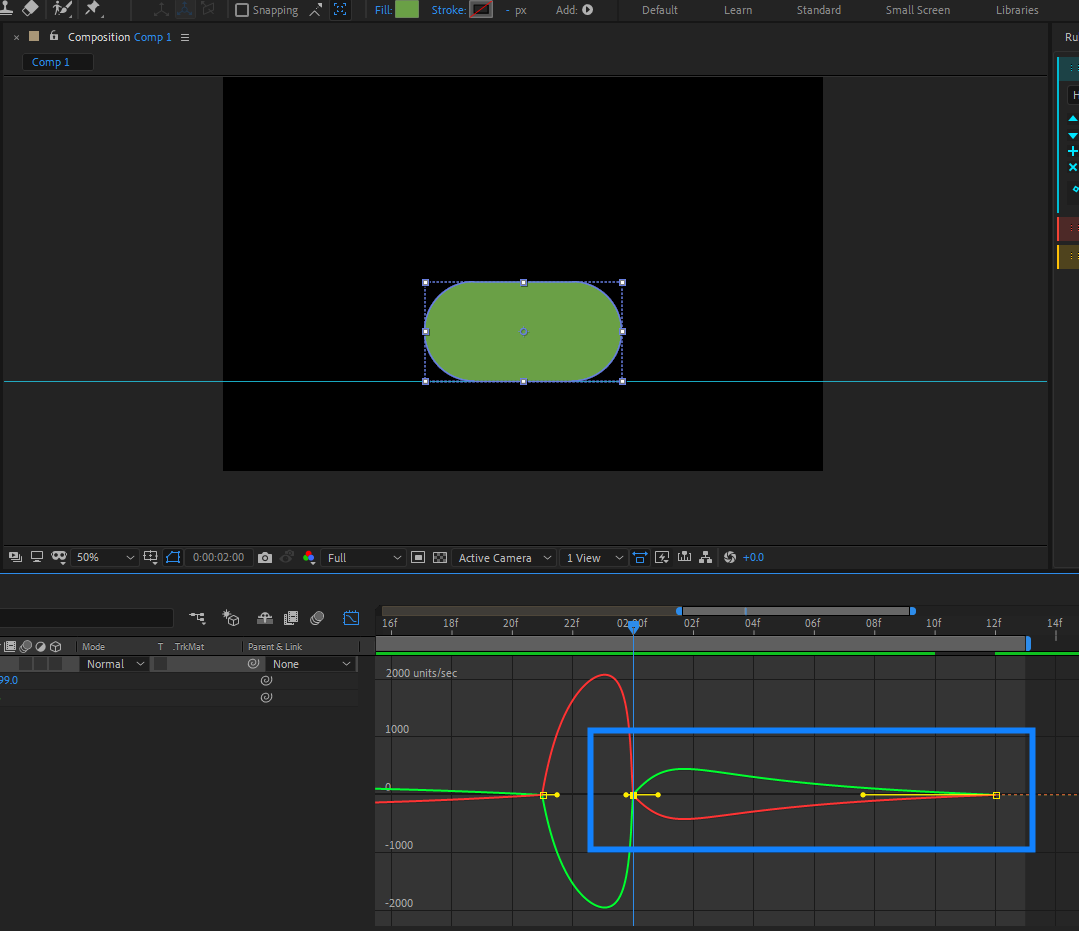Open the Active Camera view dropdown
Screen dimensions: 1079x931
click(x=504, y=557)
